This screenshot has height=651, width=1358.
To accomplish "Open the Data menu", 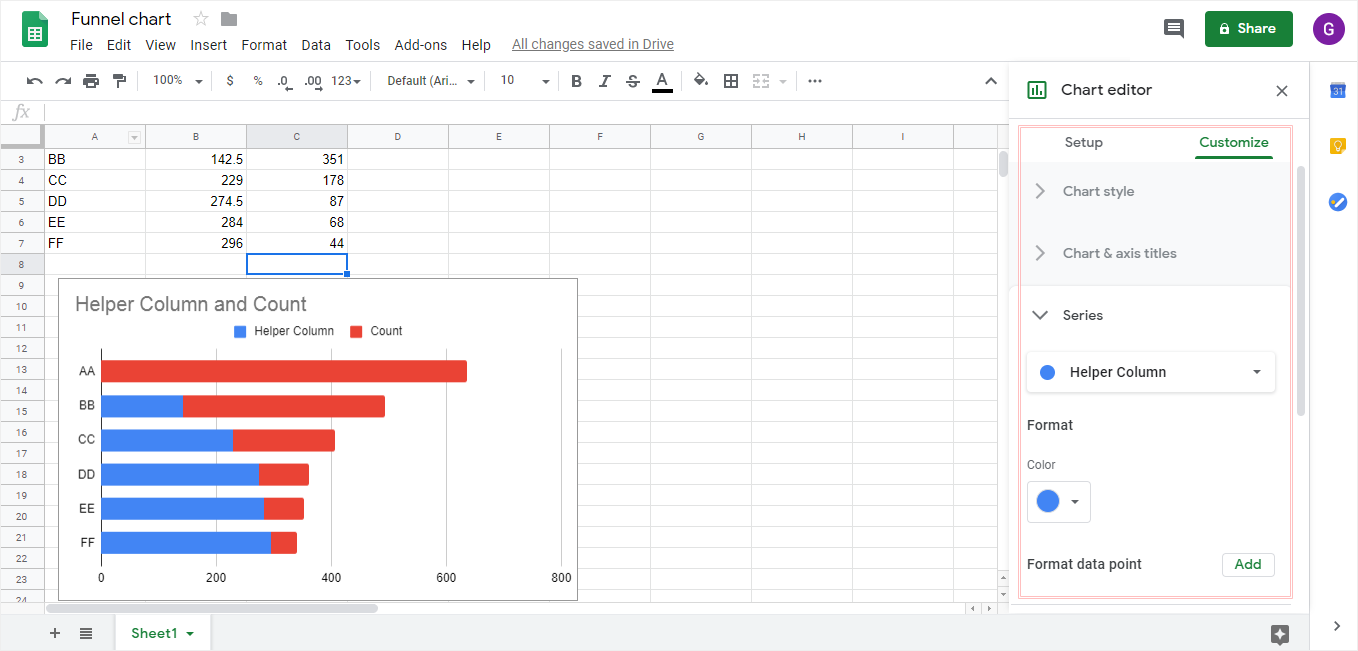I will click(316, 44).
